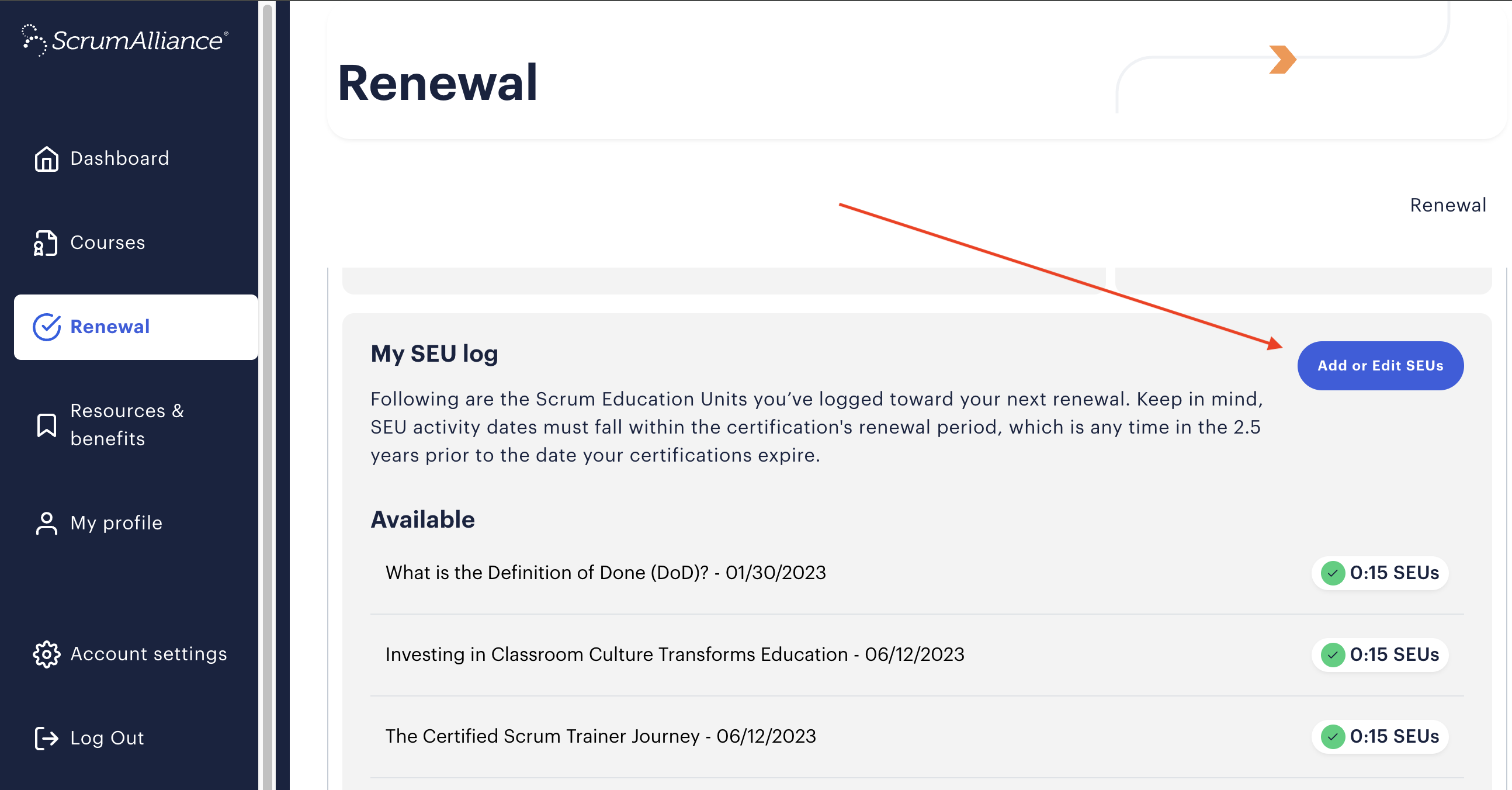
Task: Click the Courses certificate icon
Action: [x=46, y=243]
